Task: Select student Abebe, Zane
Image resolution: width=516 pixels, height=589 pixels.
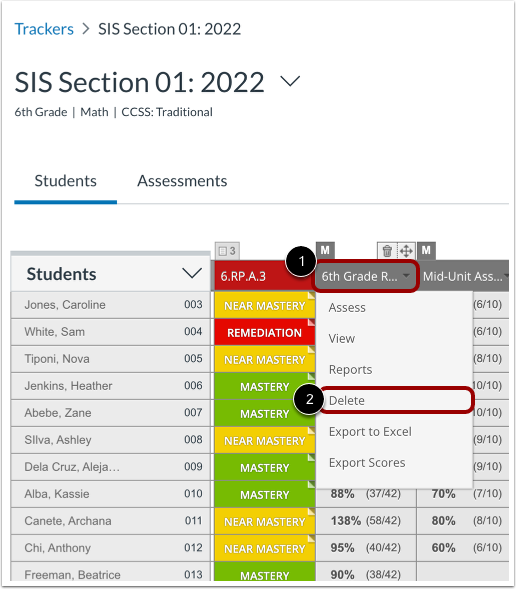Action: [57, 413]
